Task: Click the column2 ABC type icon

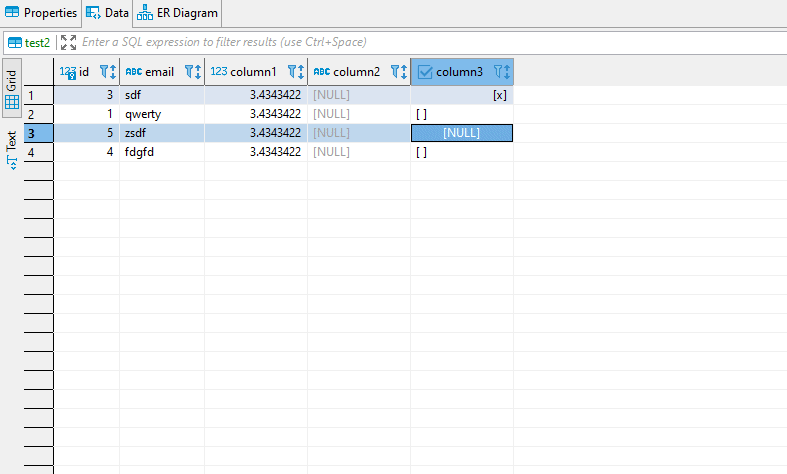Action: point(322,72)
